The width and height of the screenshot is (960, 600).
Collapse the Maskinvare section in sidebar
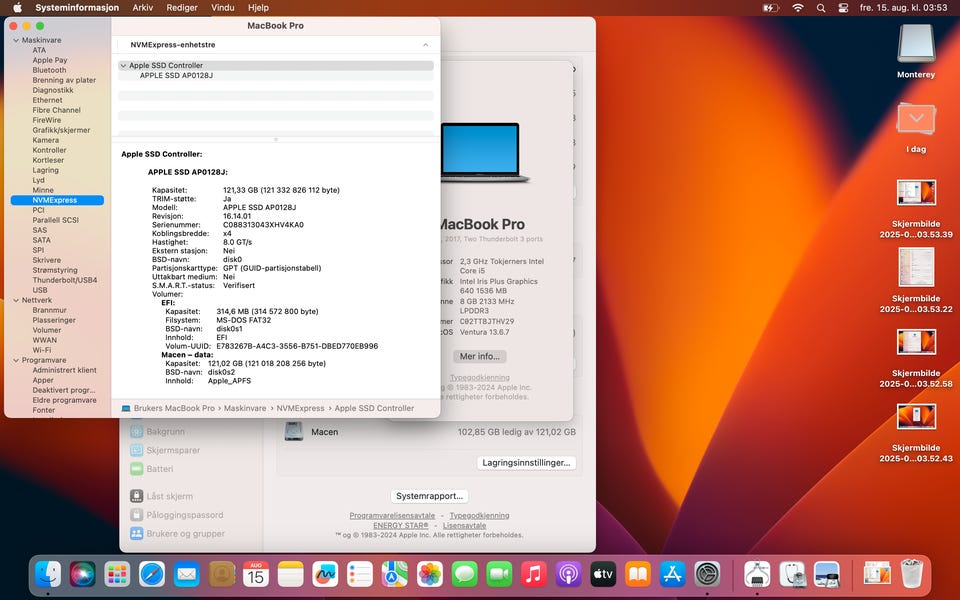click(x=15, y=40)
